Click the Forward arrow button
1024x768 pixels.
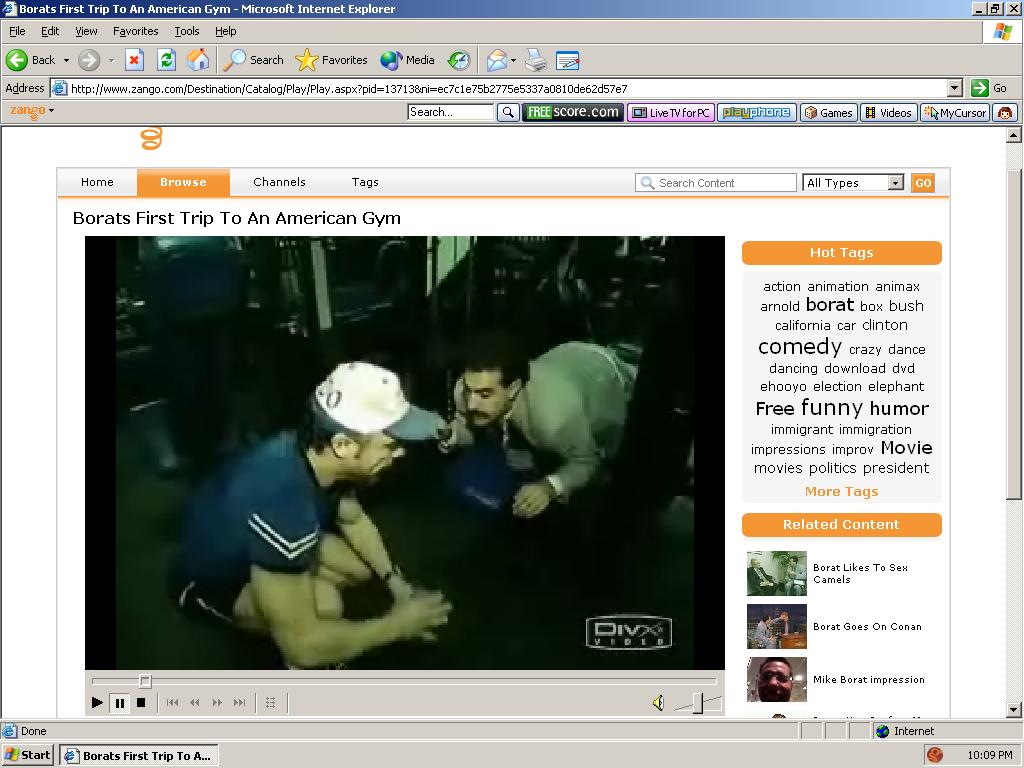(x=89, y=60)
